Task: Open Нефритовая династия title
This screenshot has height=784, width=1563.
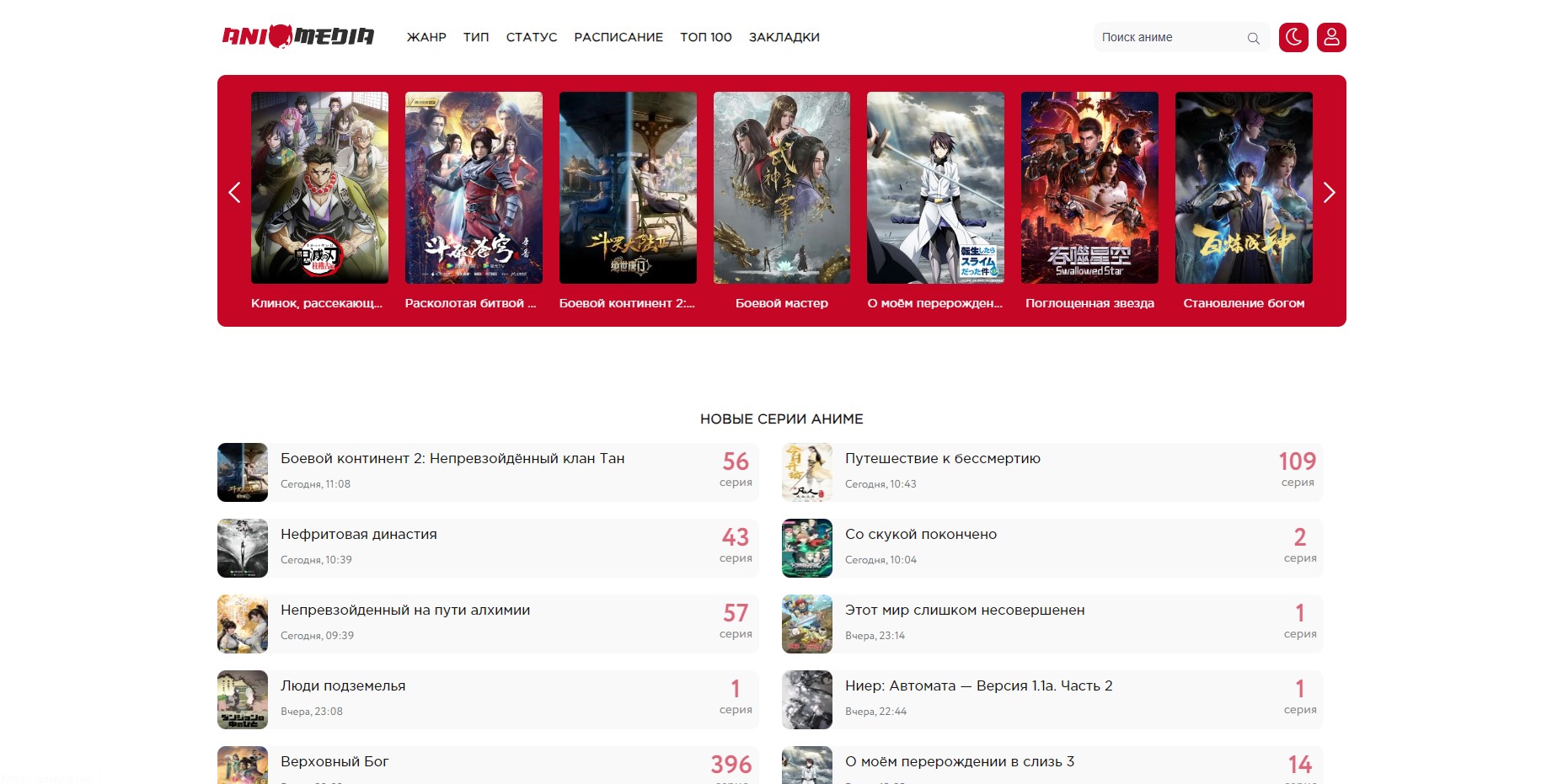Action: coord(359,534)
